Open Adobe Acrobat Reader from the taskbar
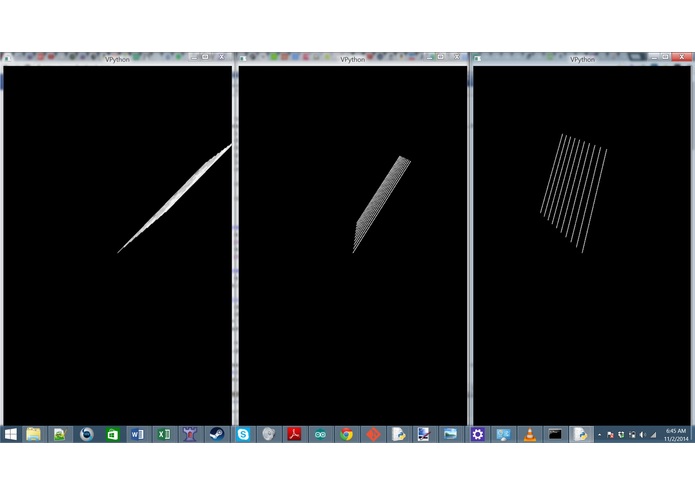The height and width of the screenshot is (494, 695). [x=294, y=434]
